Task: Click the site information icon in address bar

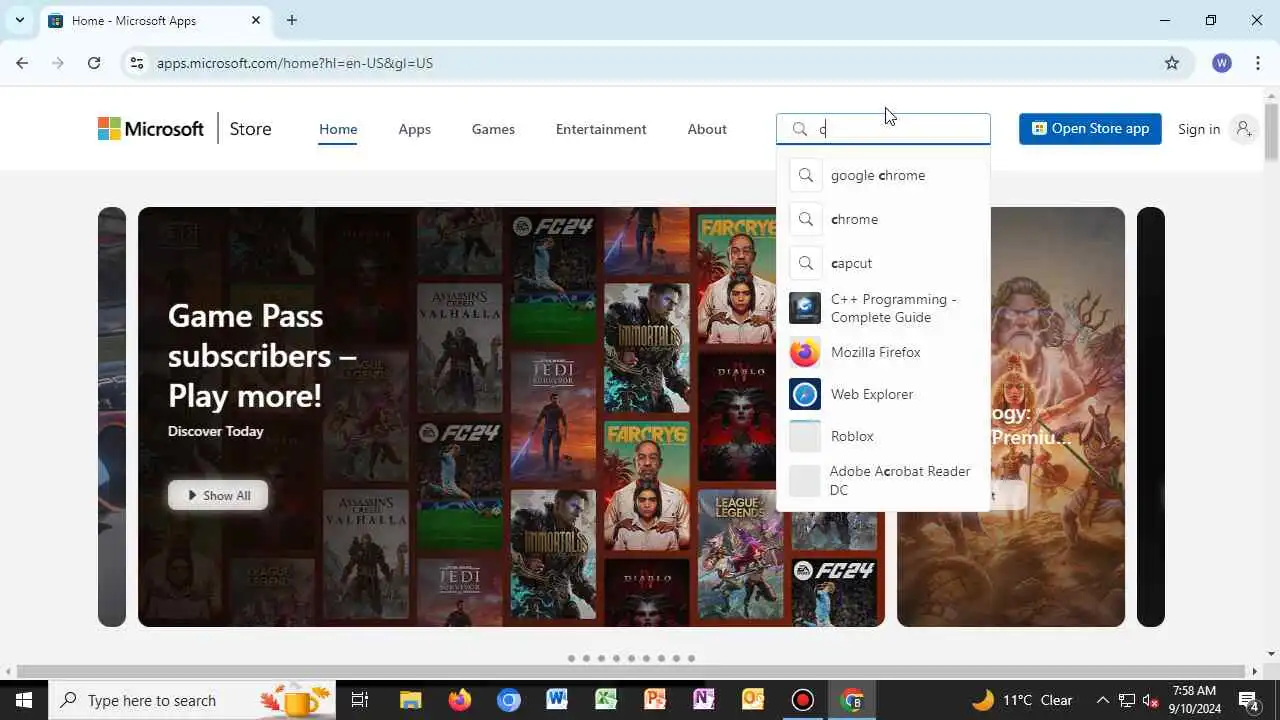Action: (137, 63)
